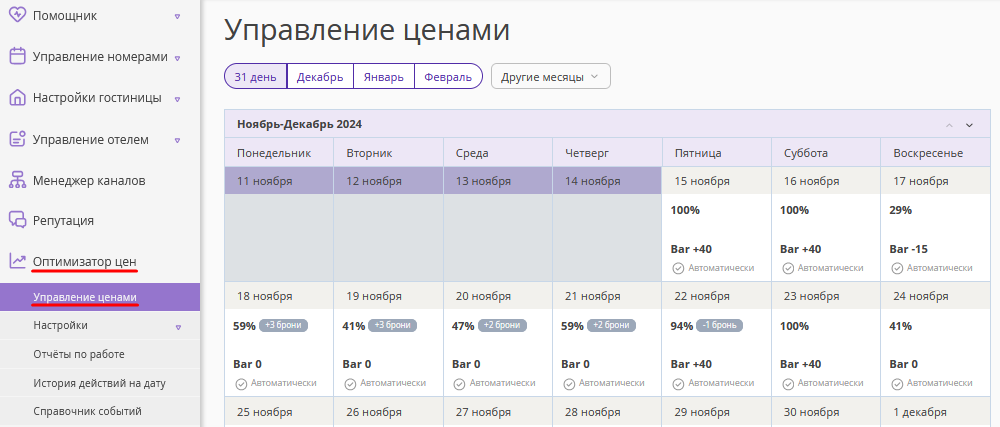Click the chat bubbles icon beside Репутация
The image size is (1000, 427).
click(17, 221)
